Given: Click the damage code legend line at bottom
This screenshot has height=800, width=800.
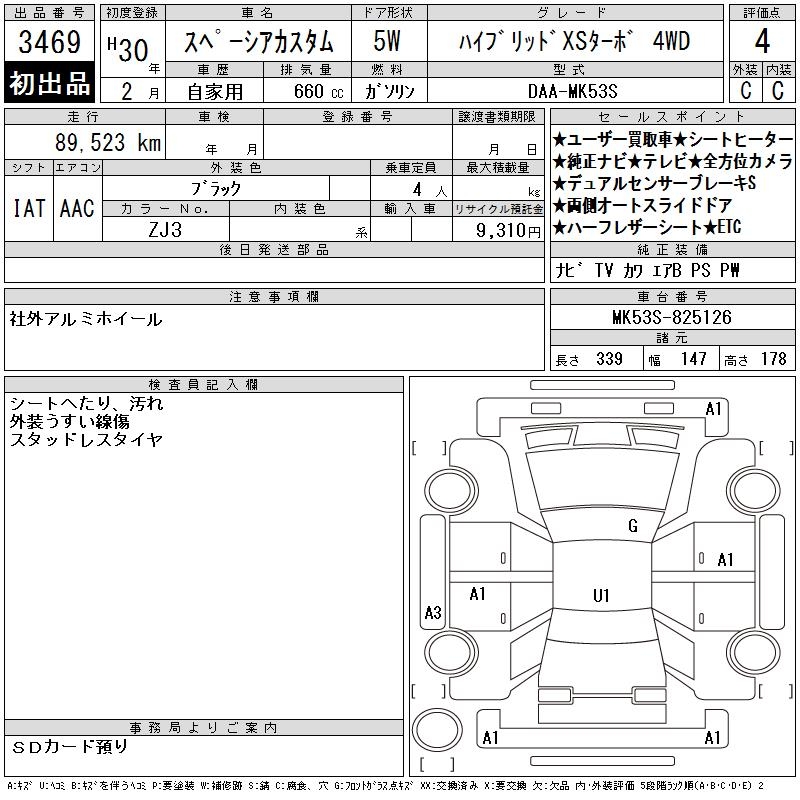Looking at the screenshot, I should pyautogui.click(x=385, y=786).
